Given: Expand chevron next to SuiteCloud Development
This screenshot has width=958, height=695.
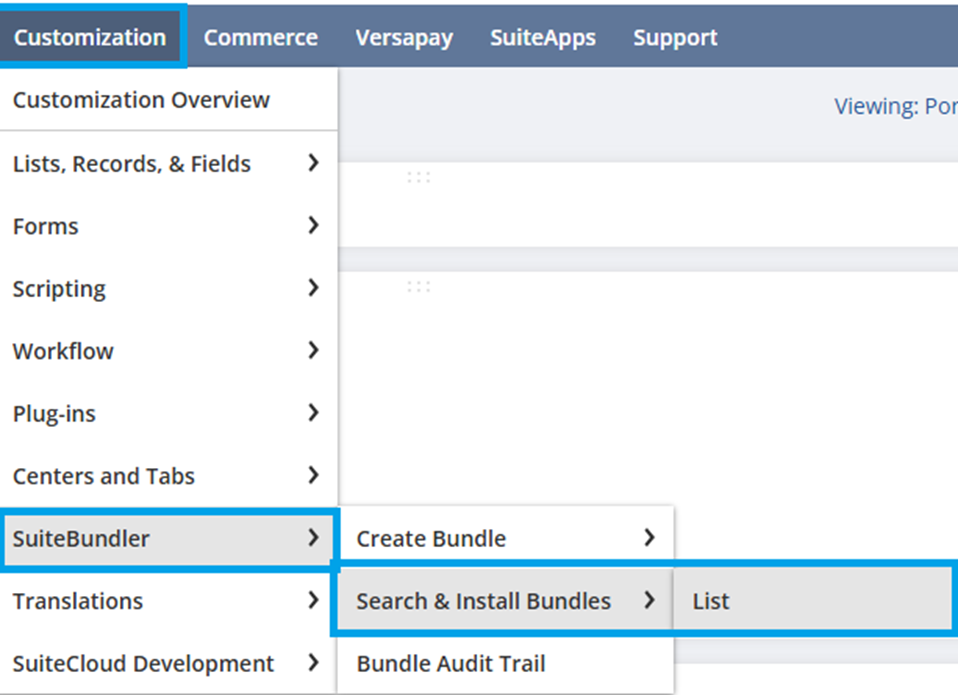Looking at the screenshot, I should [x=313, y=663].
